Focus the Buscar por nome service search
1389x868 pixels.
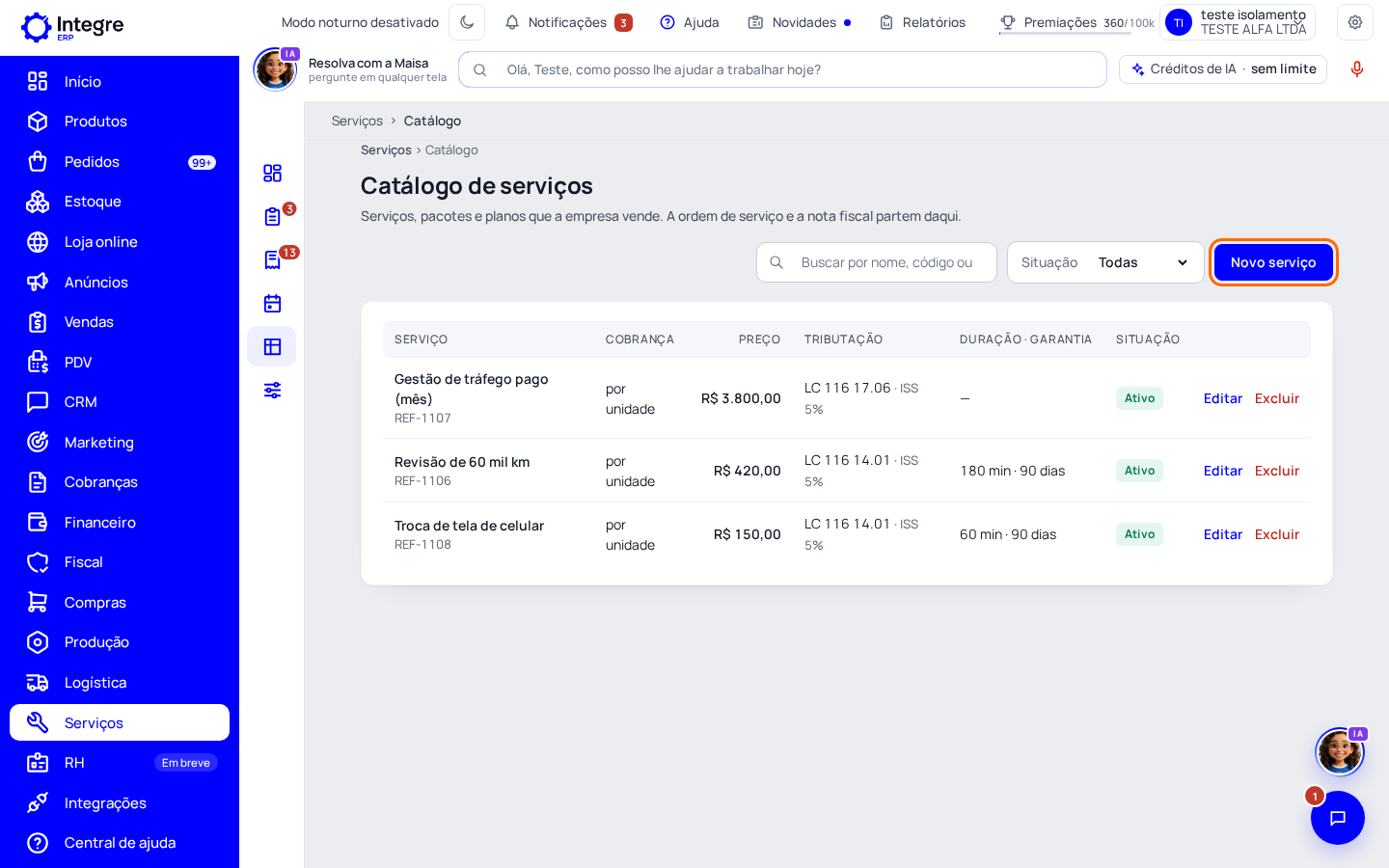(x=877, y=262)
